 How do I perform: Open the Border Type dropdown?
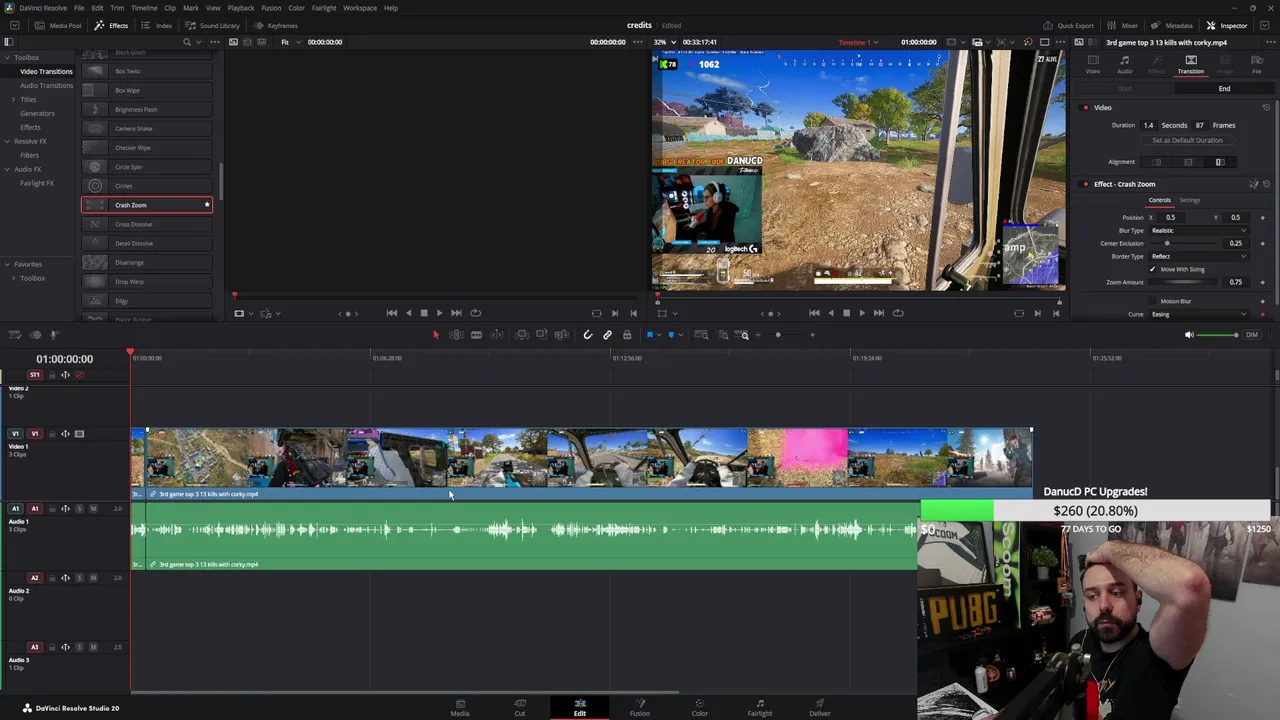point(1198,256)
